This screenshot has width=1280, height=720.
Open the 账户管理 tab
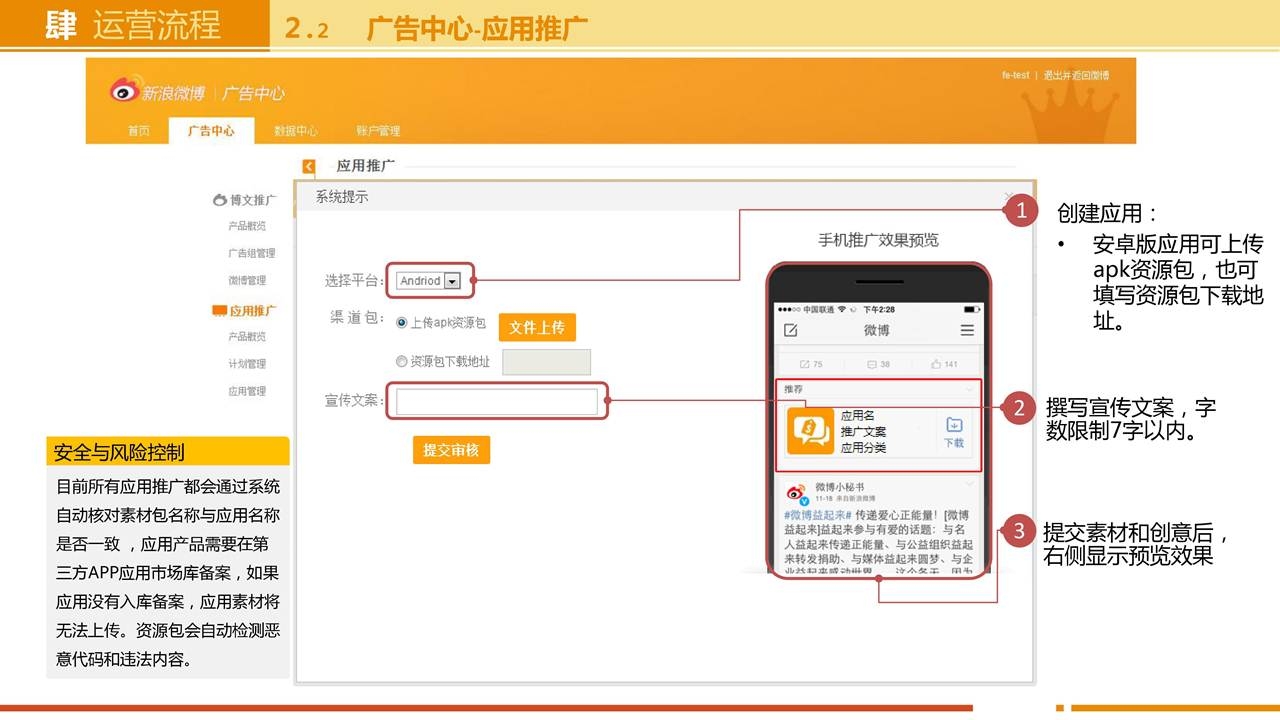(x=378, y=131)
